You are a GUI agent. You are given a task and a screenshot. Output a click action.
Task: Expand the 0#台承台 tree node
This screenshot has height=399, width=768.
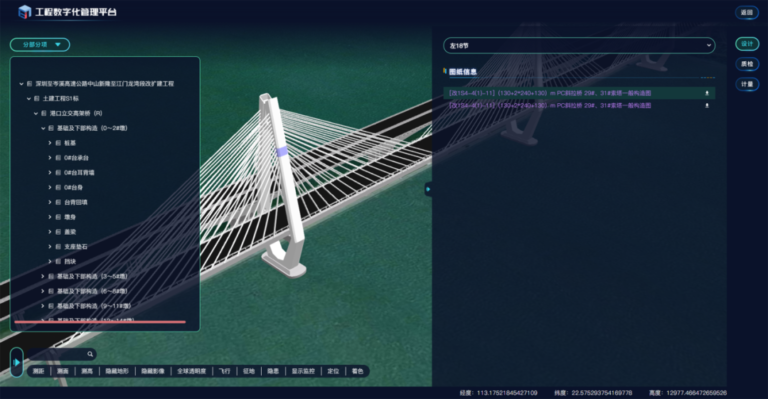[50, 158]
